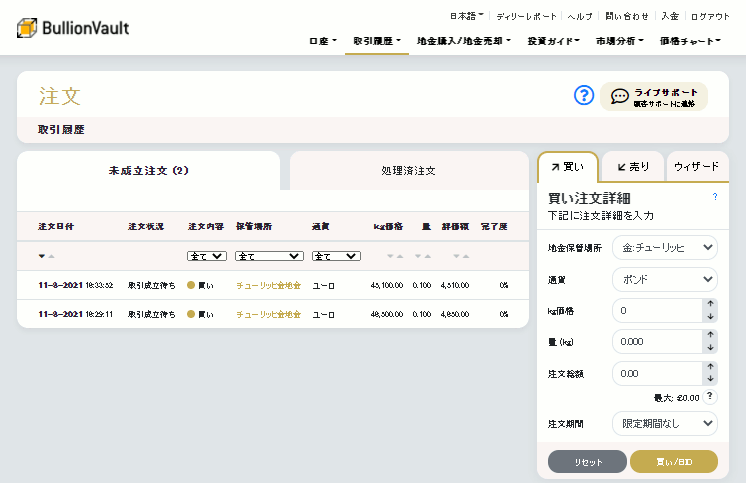Click the small help icon beside 買い注文詳細
746x483 pixels.
point(715,197)
